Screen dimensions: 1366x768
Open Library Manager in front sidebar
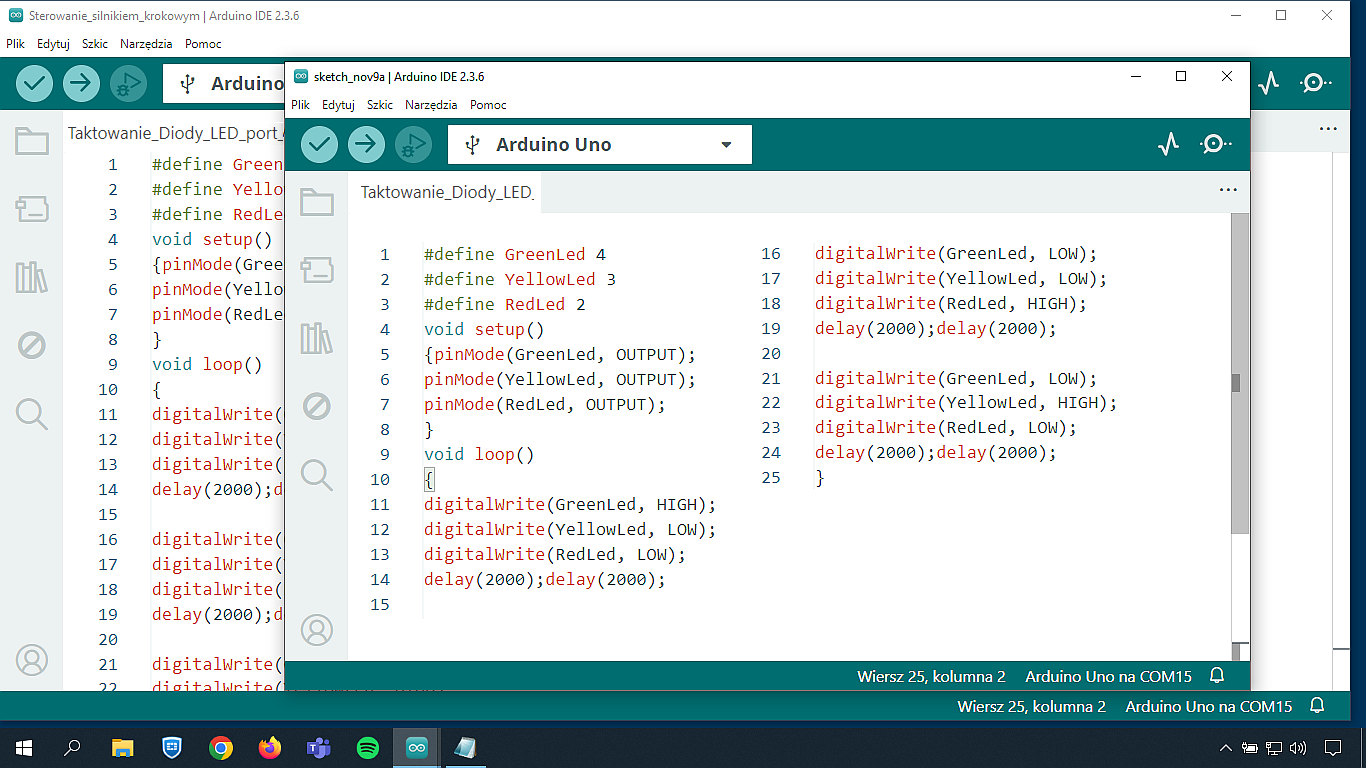click(317, 339)
